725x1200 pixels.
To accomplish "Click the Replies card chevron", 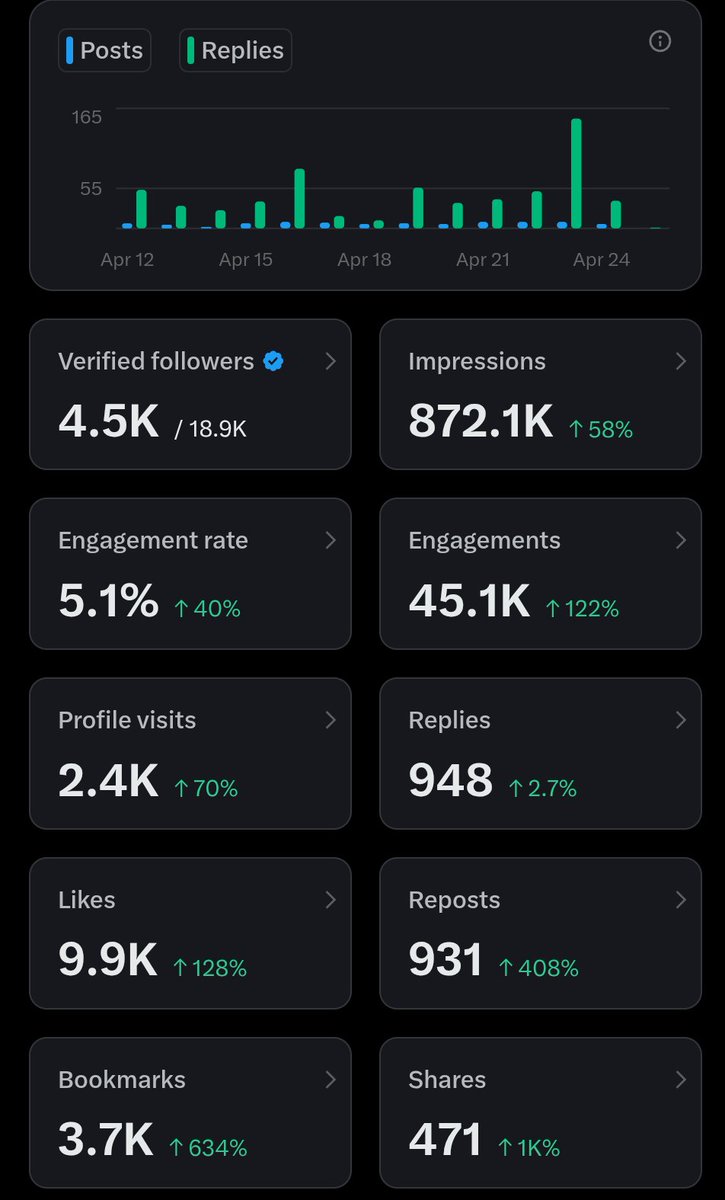I will click(x=681, y=720).
